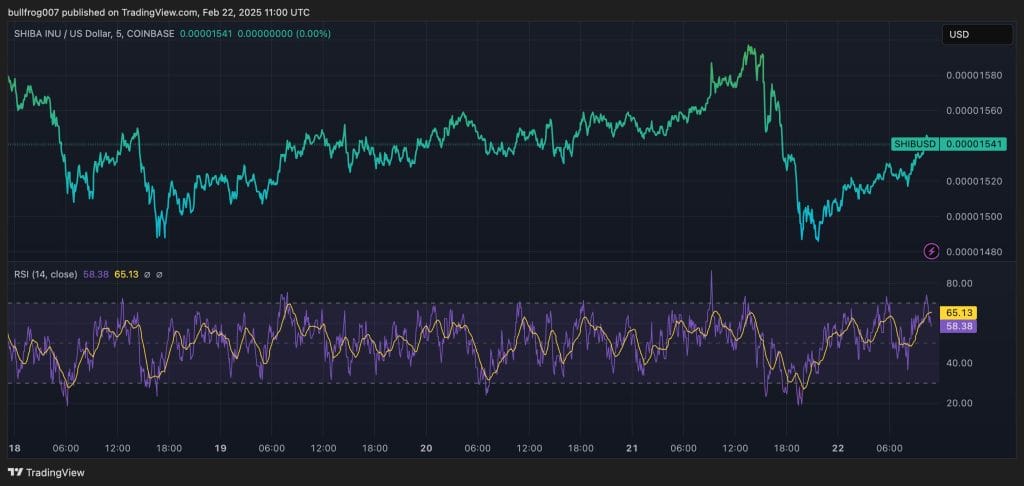Click the 0.00001560 price axis label

pos(974,110)
